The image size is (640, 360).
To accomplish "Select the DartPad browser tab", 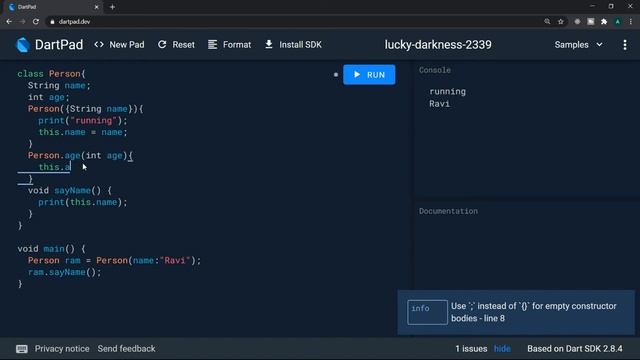I will (x=53, y=7).
